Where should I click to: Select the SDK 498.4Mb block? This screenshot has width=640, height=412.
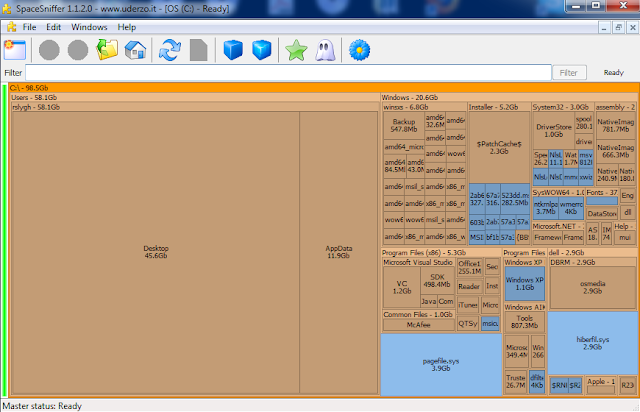437,281
